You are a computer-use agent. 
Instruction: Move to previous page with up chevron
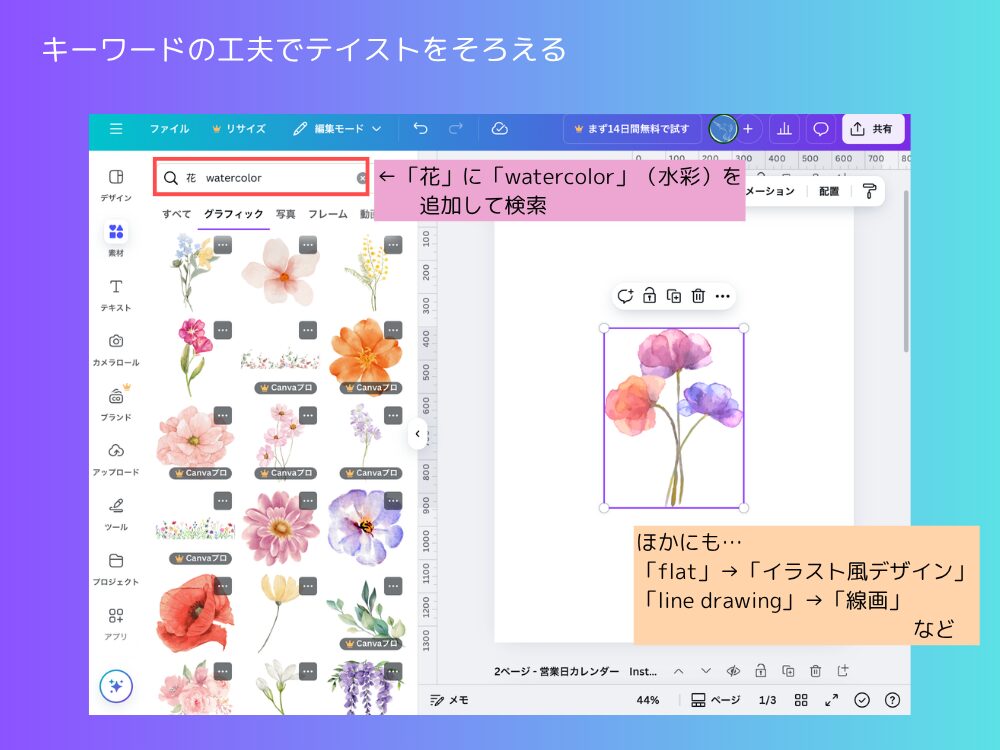[x=679, y=671]
